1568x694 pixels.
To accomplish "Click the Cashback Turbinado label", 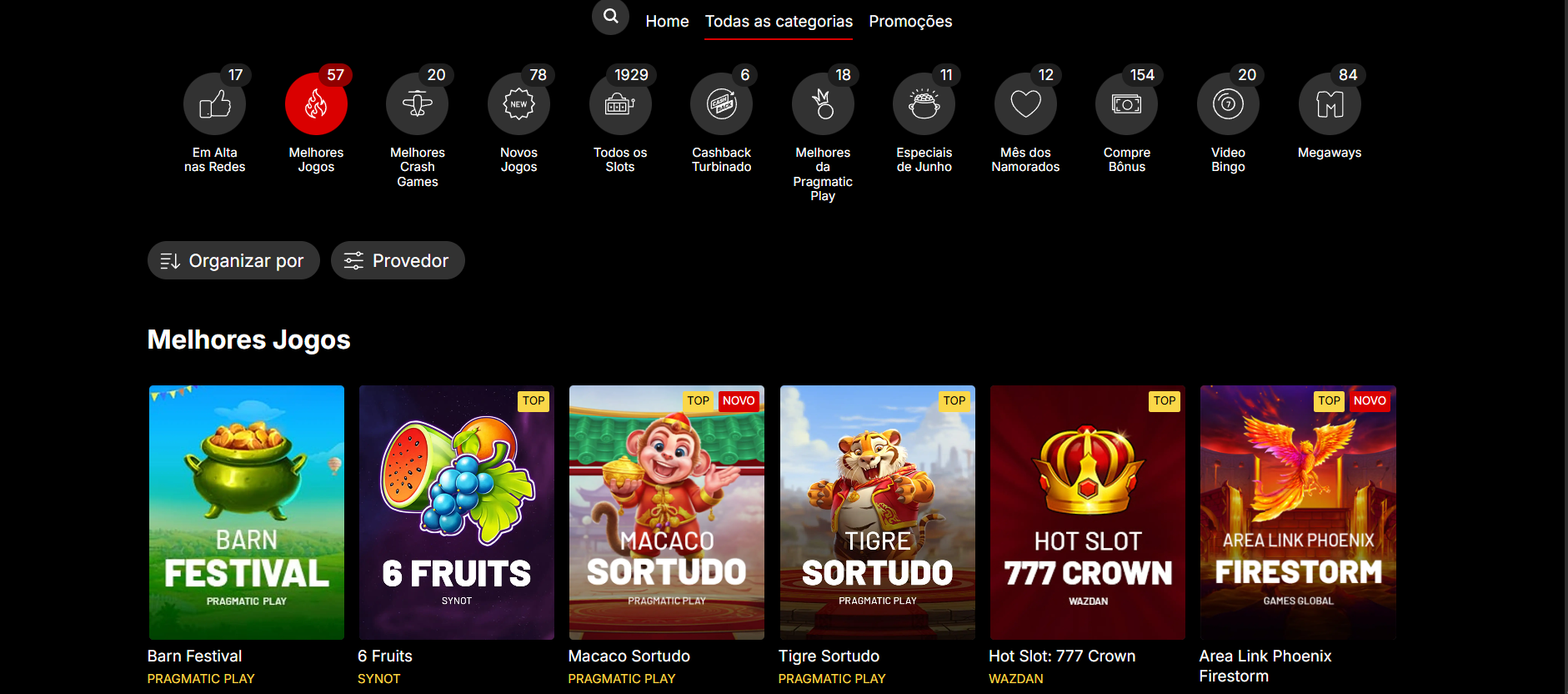I will point(722,159).
